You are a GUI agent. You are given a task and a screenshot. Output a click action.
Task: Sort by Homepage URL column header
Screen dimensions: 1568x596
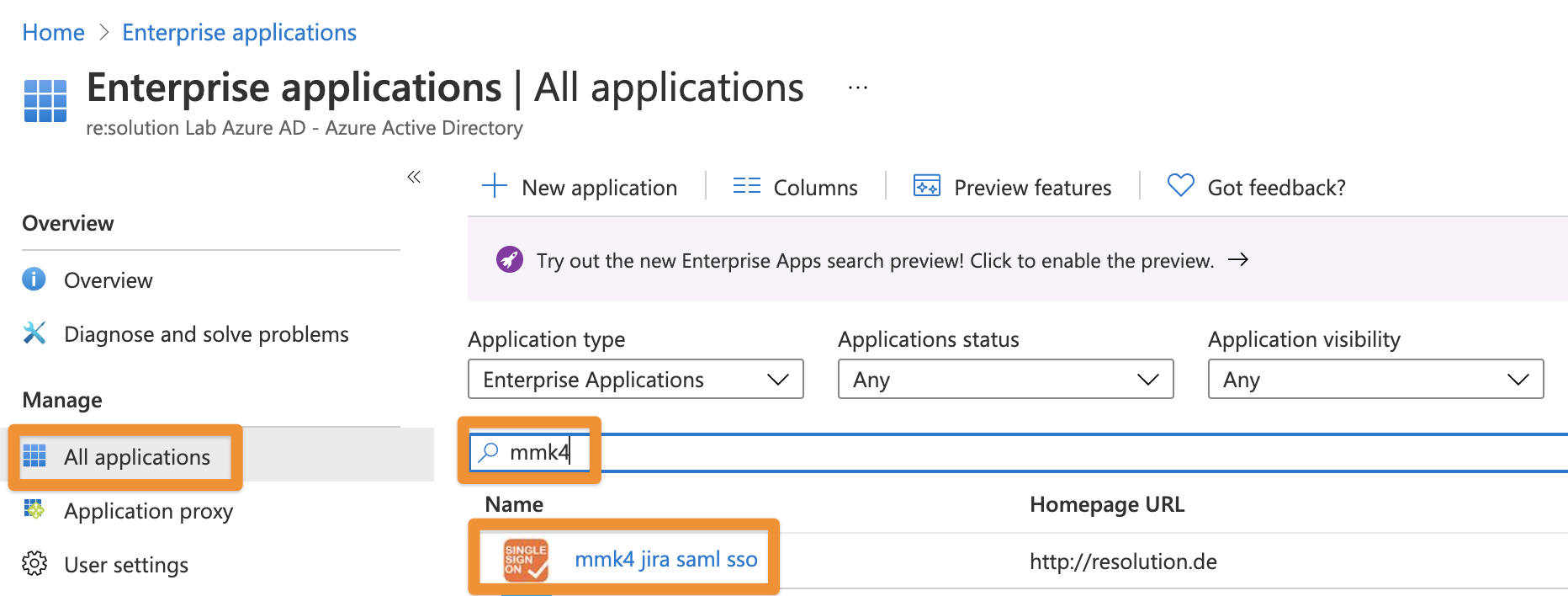point(1107,504)
